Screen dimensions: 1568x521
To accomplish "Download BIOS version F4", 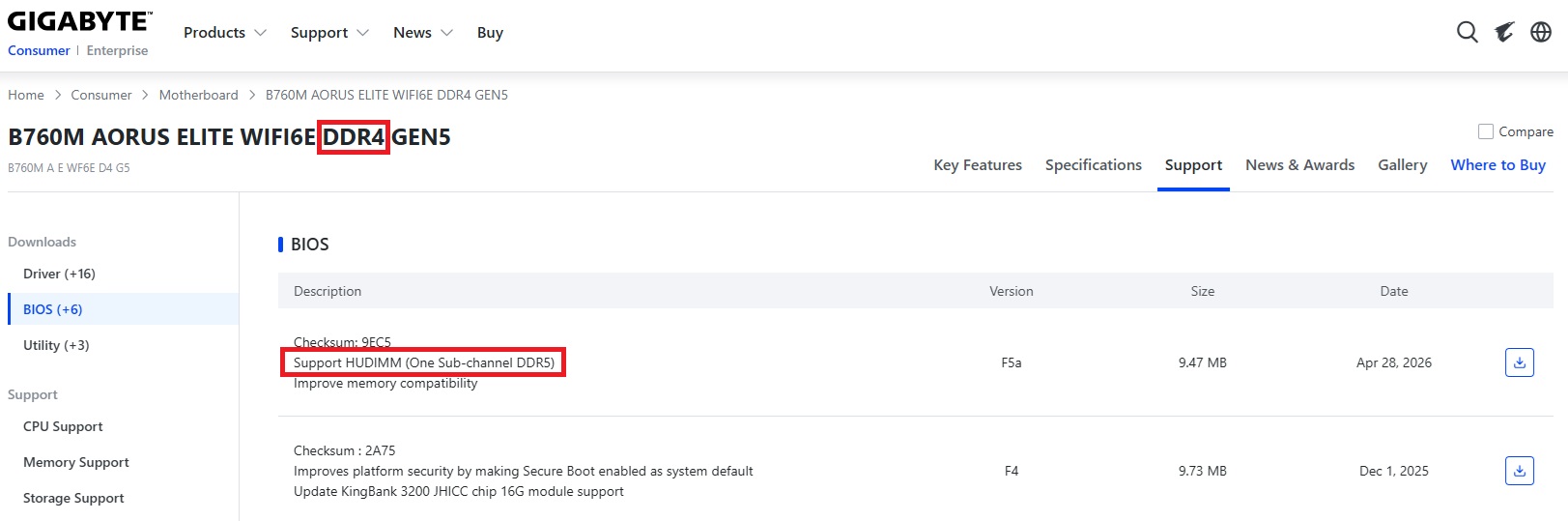I will tap(1520, 471).
